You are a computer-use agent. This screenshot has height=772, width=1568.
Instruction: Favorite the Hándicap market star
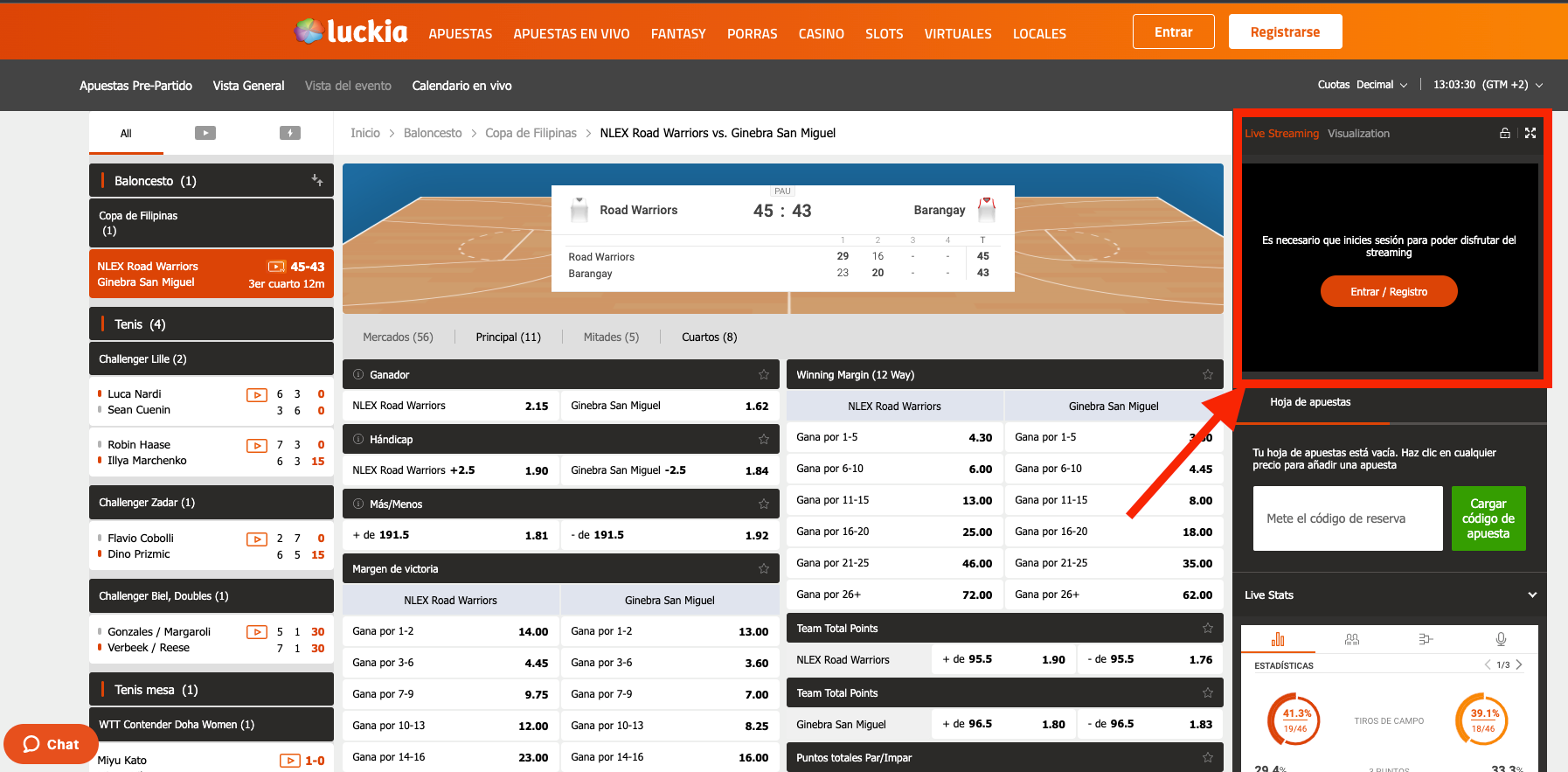tap(764, 439)
